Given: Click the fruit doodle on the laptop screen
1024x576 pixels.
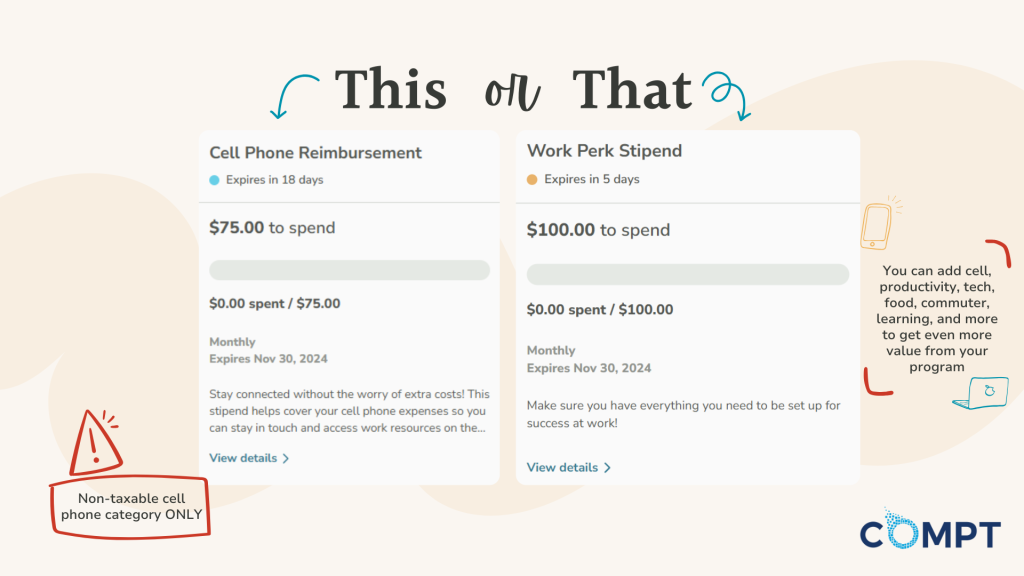Looking at the screenshot, I should coord(988,389).
